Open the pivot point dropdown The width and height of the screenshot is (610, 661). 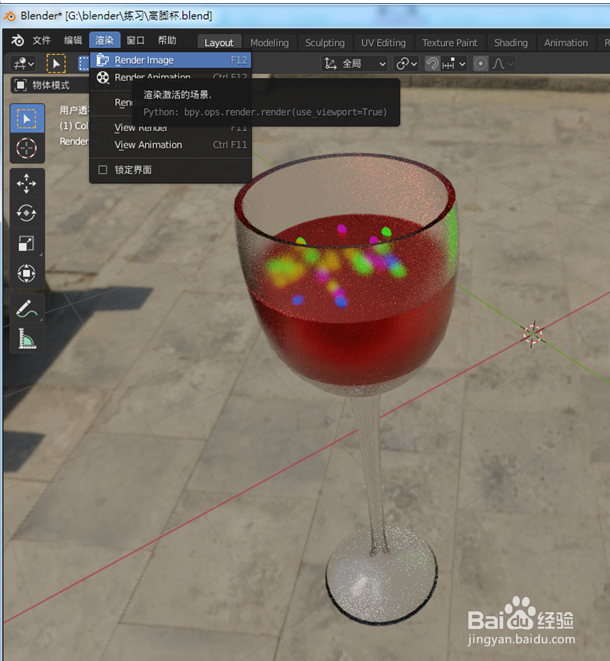coord(406,64)
